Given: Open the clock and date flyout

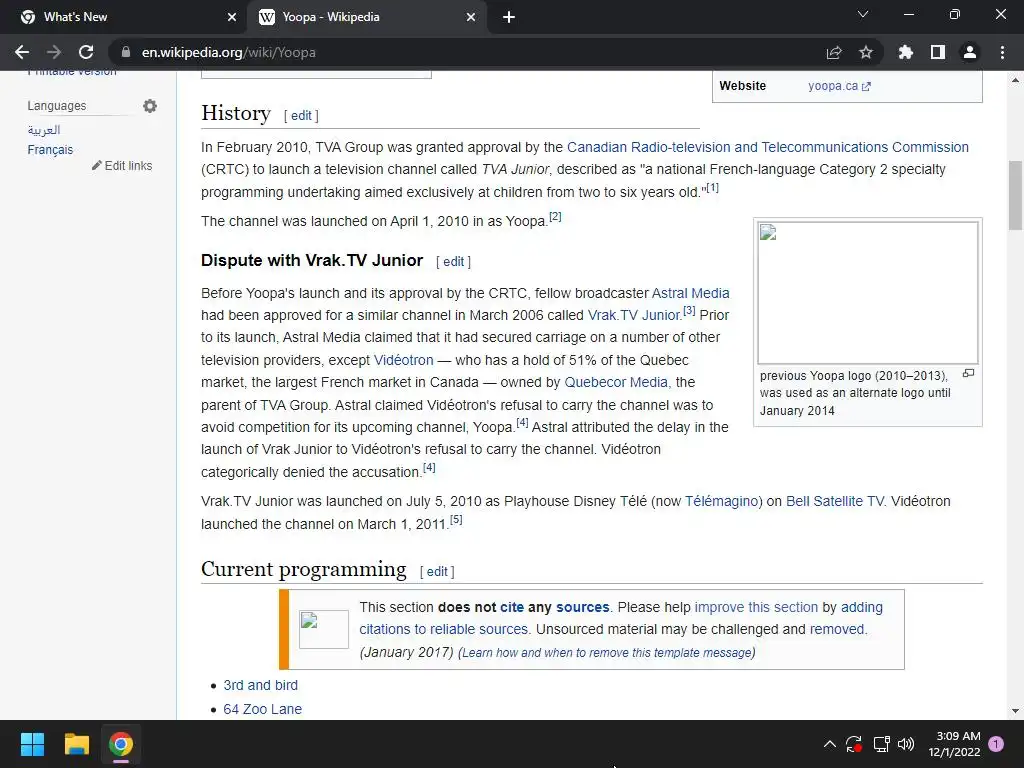Looking at the screenshot, I should tap(954, 744).
